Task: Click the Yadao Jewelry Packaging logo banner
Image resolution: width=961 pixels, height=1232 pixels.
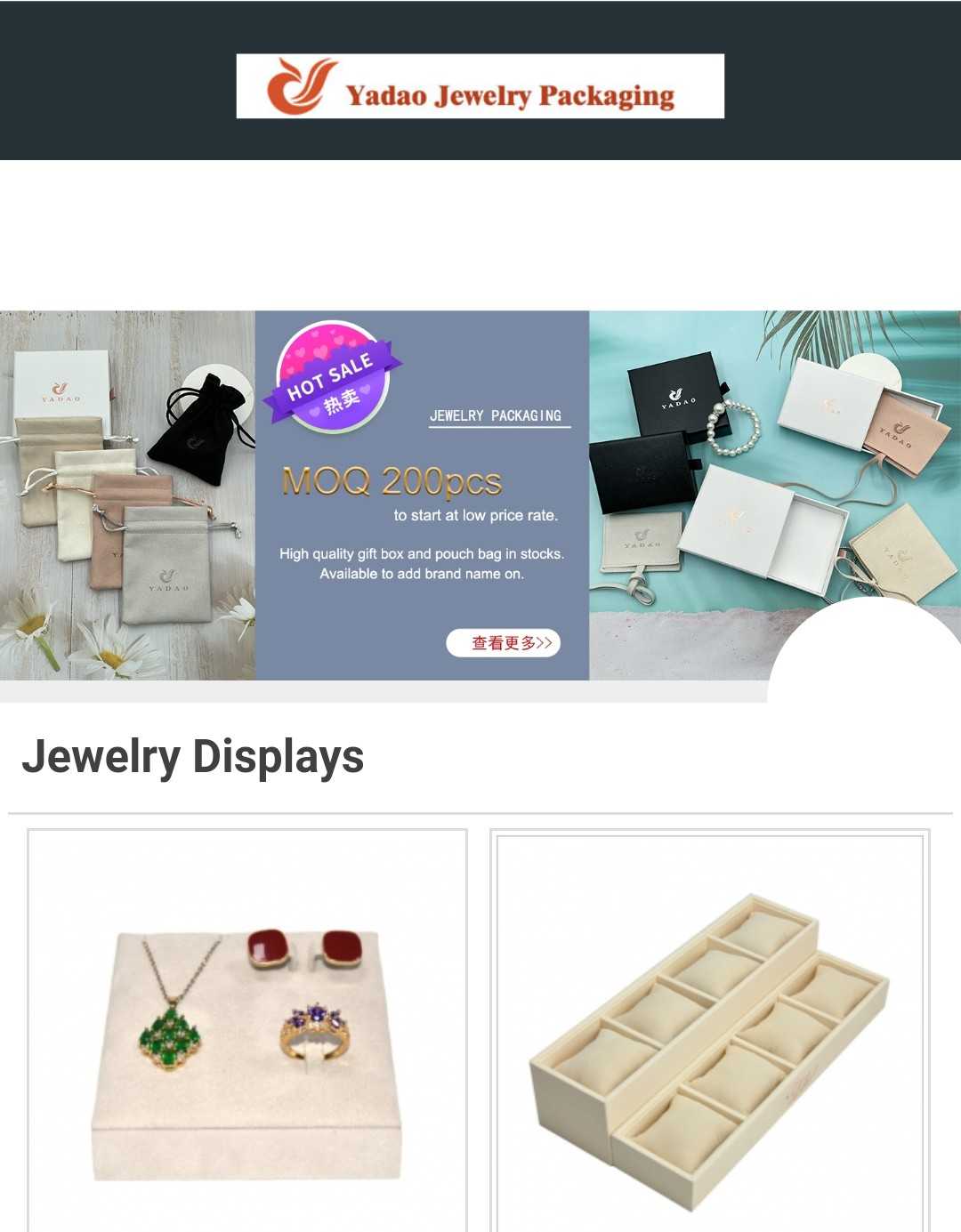Action: (x=480, y=86)
